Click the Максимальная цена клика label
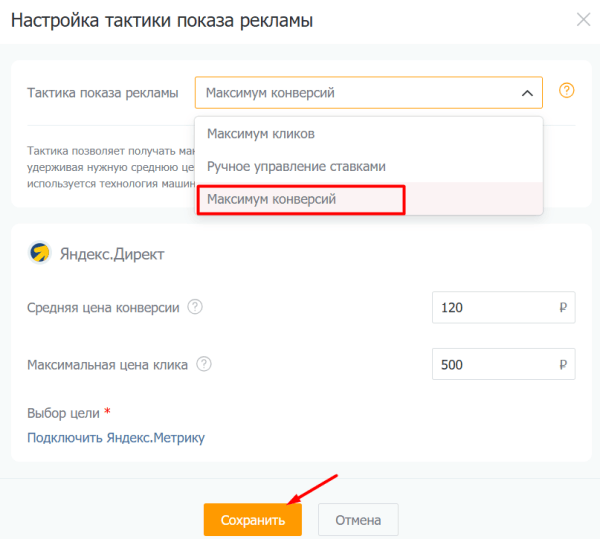This screenshot has height=539, width=600. 107,365
